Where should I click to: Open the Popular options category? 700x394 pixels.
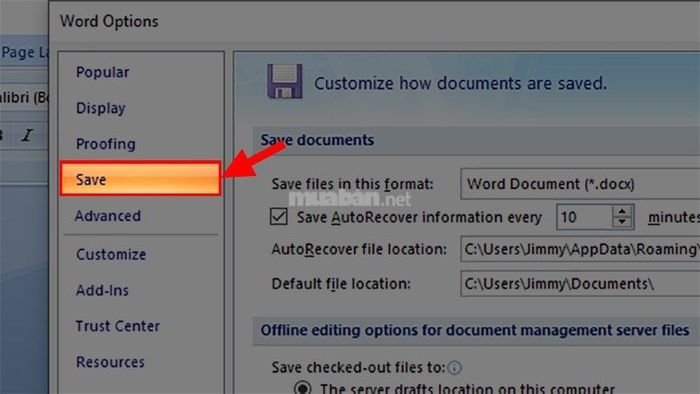(x=102, y=72)
